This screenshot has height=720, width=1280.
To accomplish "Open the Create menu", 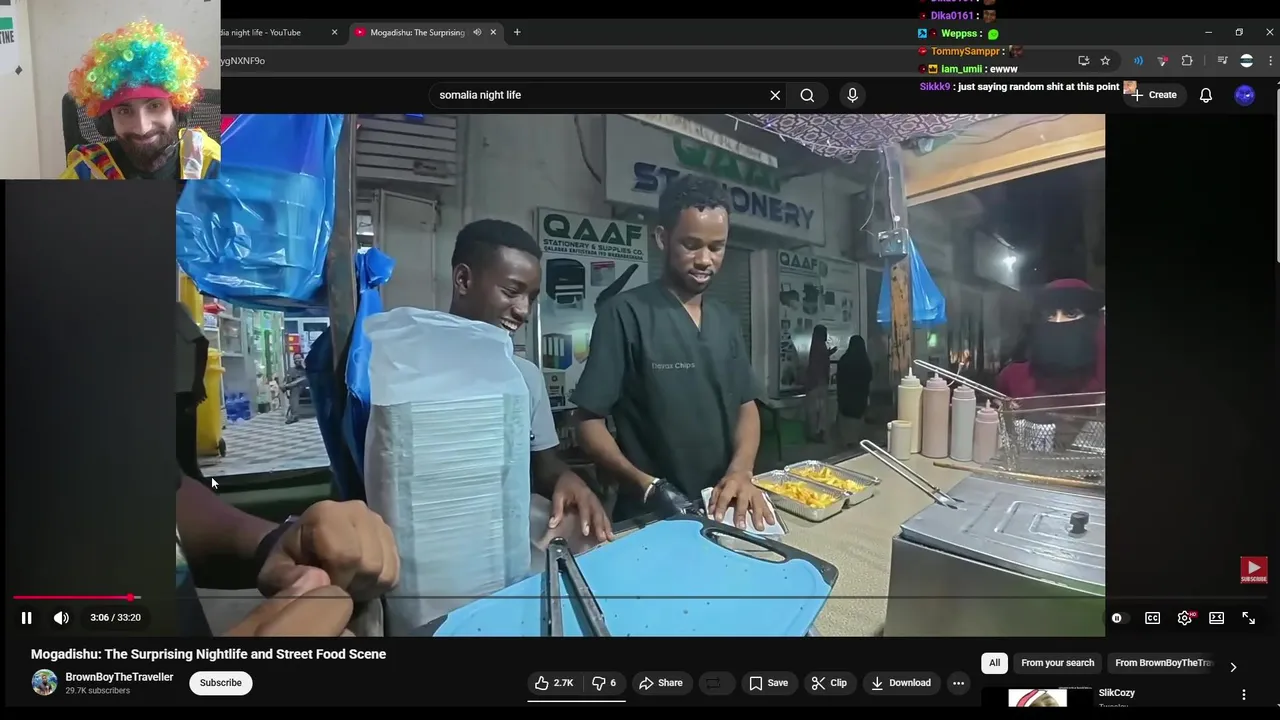I will point(1153,95).
